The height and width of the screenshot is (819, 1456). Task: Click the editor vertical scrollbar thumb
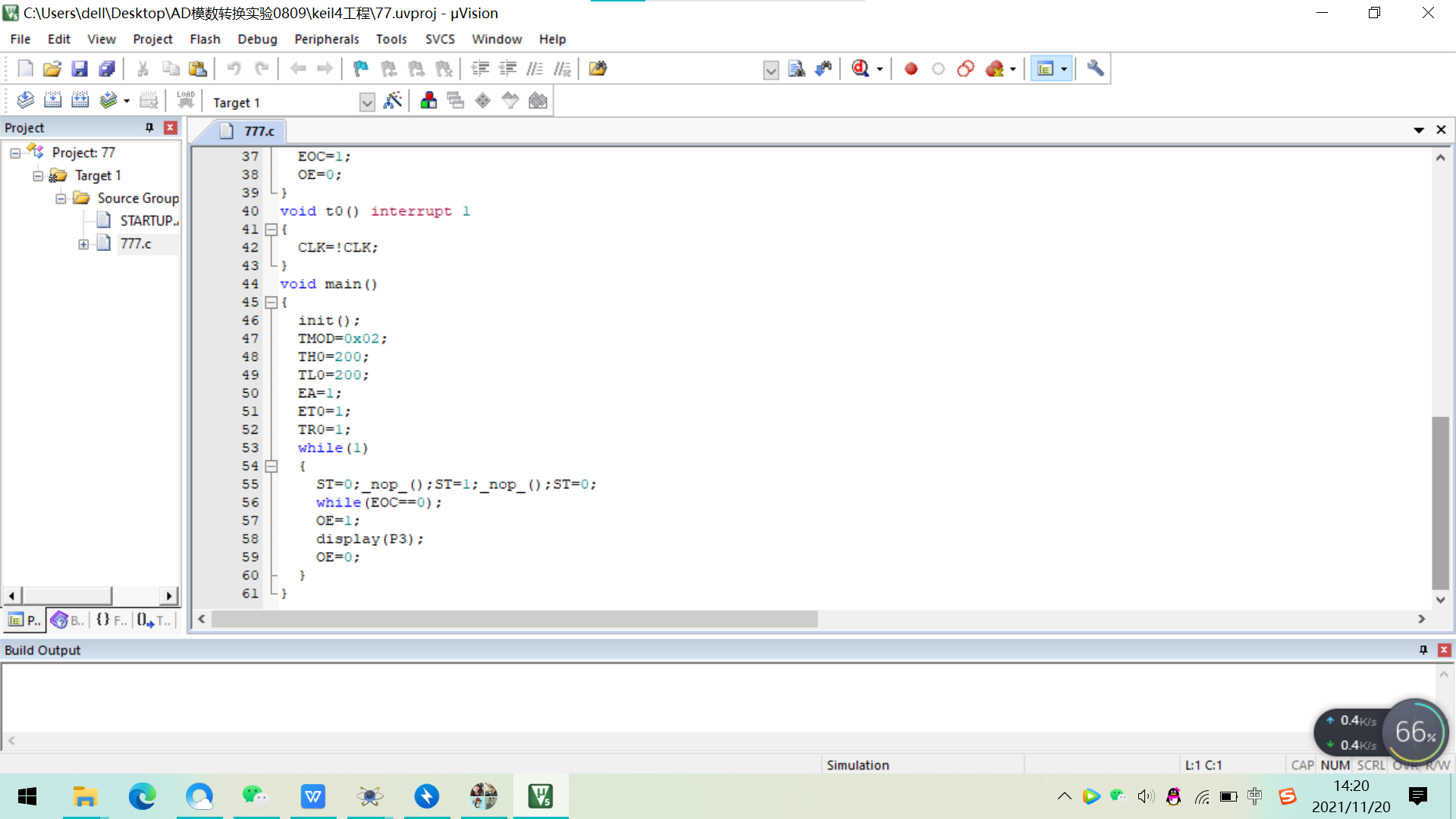tap(1440, 503)
